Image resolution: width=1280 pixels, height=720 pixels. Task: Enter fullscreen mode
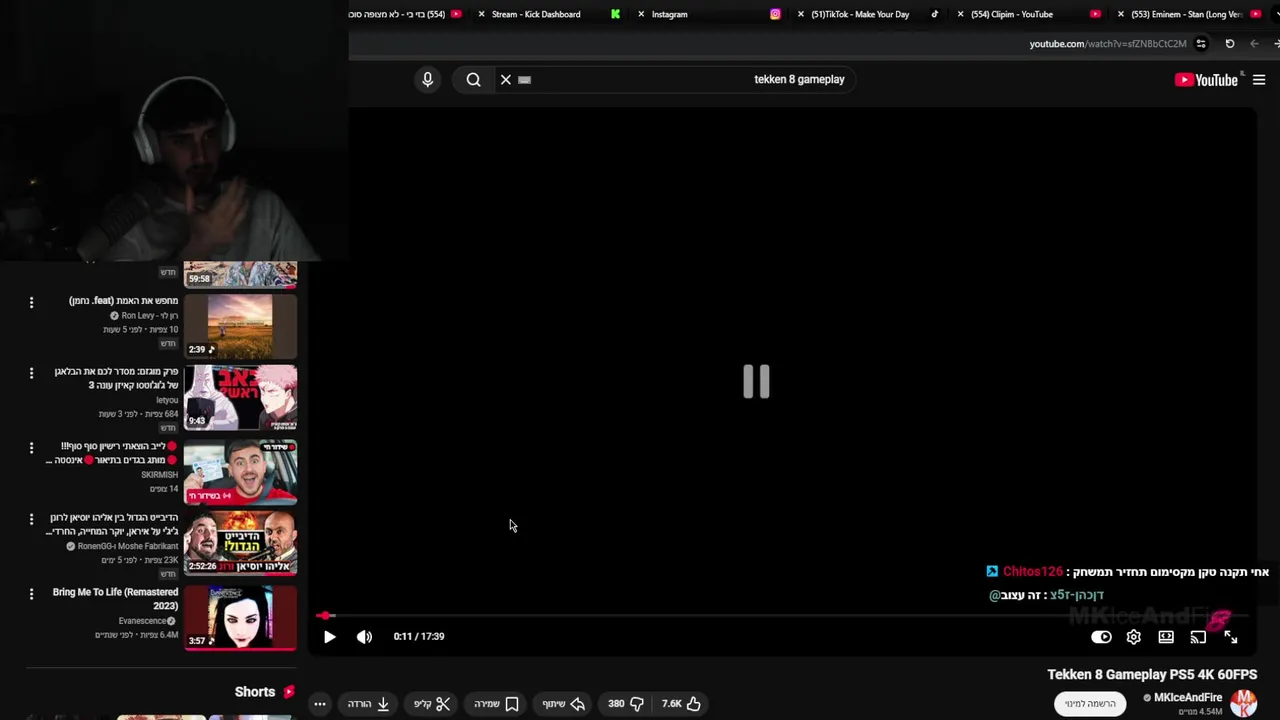[1231, 637]
